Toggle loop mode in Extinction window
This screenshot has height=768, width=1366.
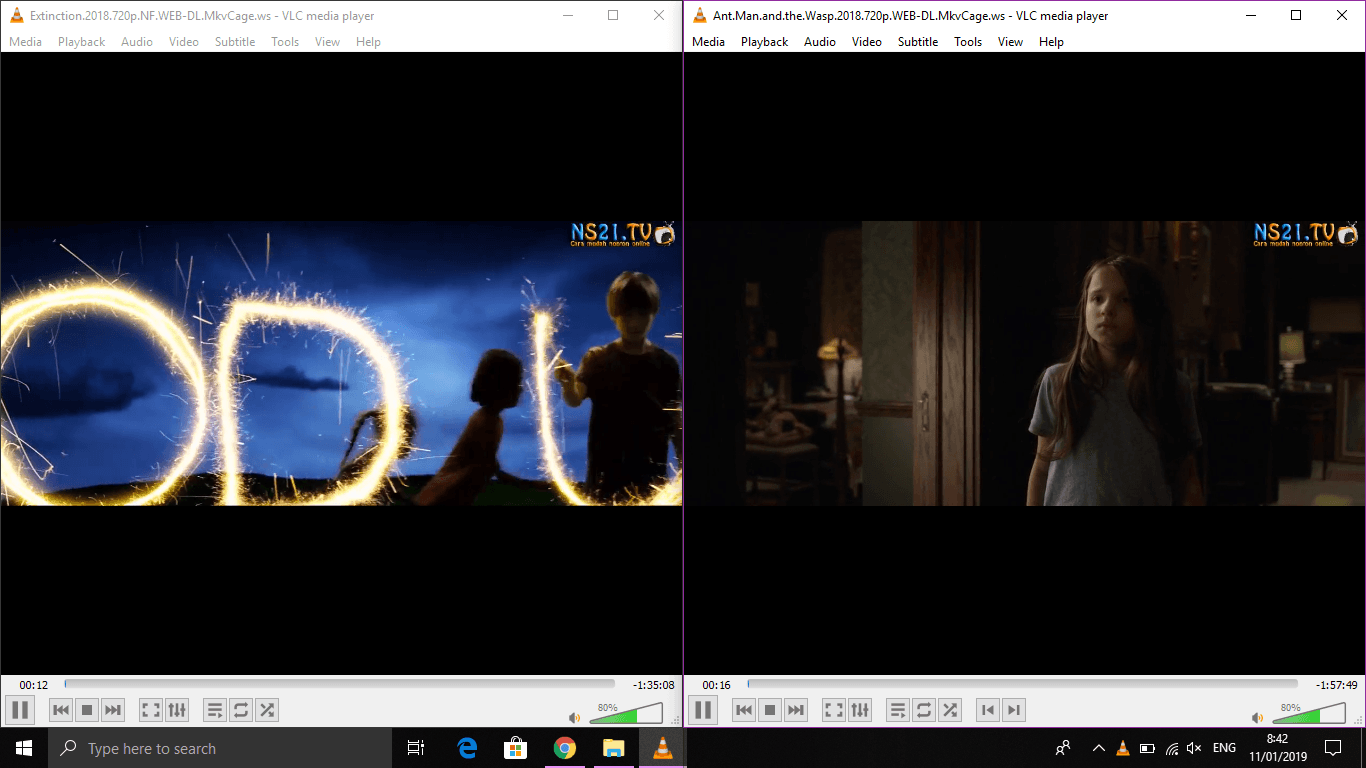point(241,710)
